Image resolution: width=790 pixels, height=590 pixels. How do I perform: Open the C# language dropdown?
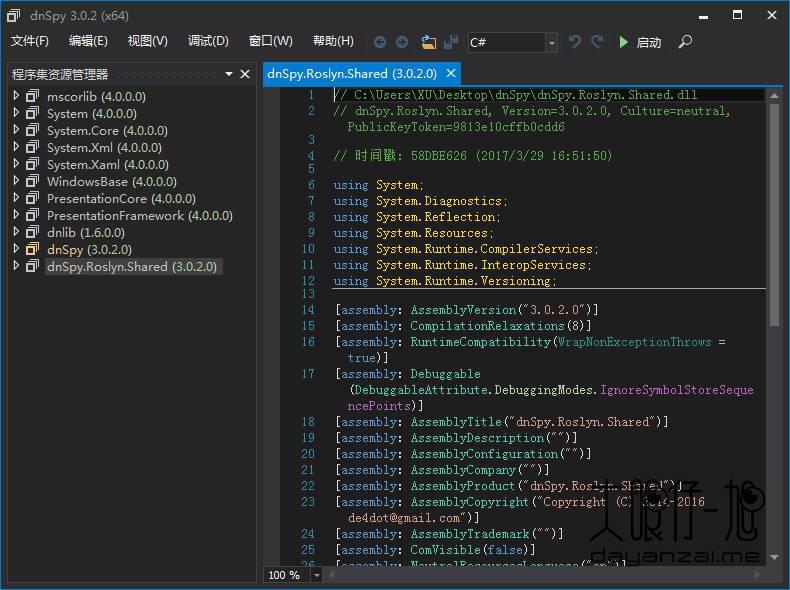pos(552,43)
